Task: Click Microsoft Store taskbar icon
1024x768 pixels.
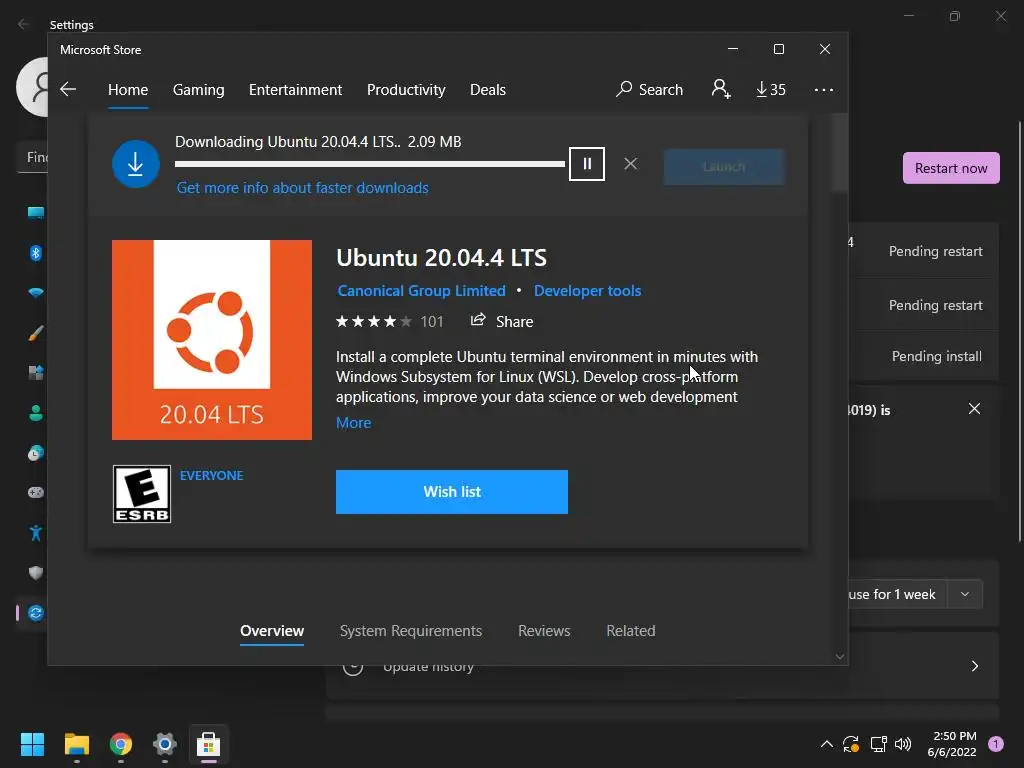Action: tap(208, 744)
